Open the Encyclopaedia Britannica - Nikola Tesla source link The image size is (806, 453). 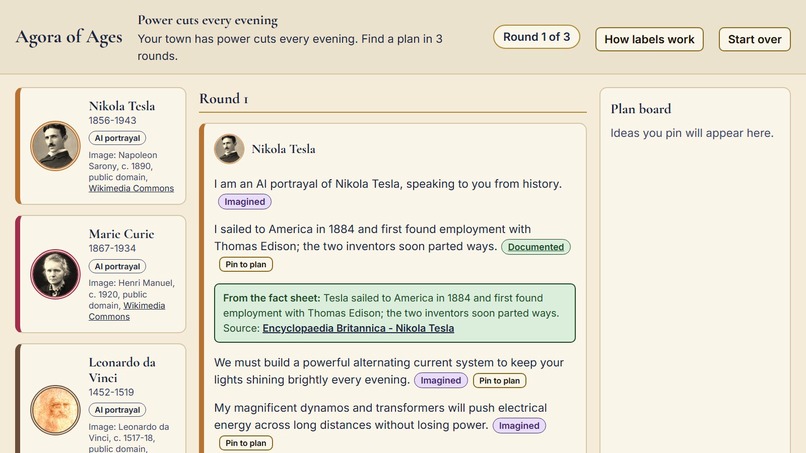358,328
